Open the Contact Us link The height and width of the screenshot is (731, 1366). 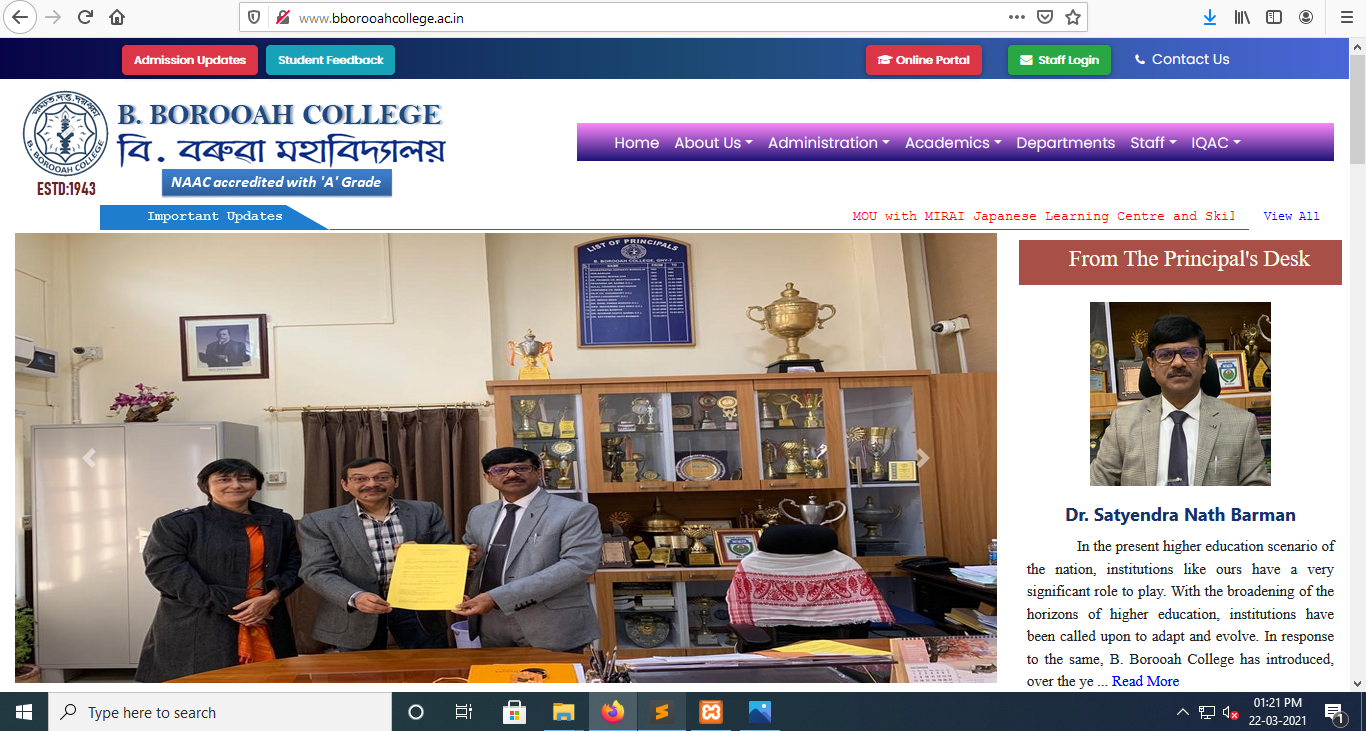[1182, 59]
